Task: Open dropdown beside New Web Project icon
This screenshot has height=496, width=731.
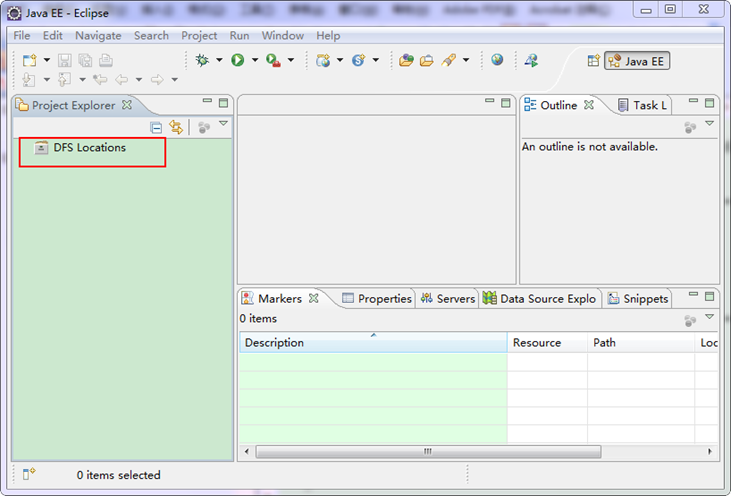Action: (x=340, y=60)
